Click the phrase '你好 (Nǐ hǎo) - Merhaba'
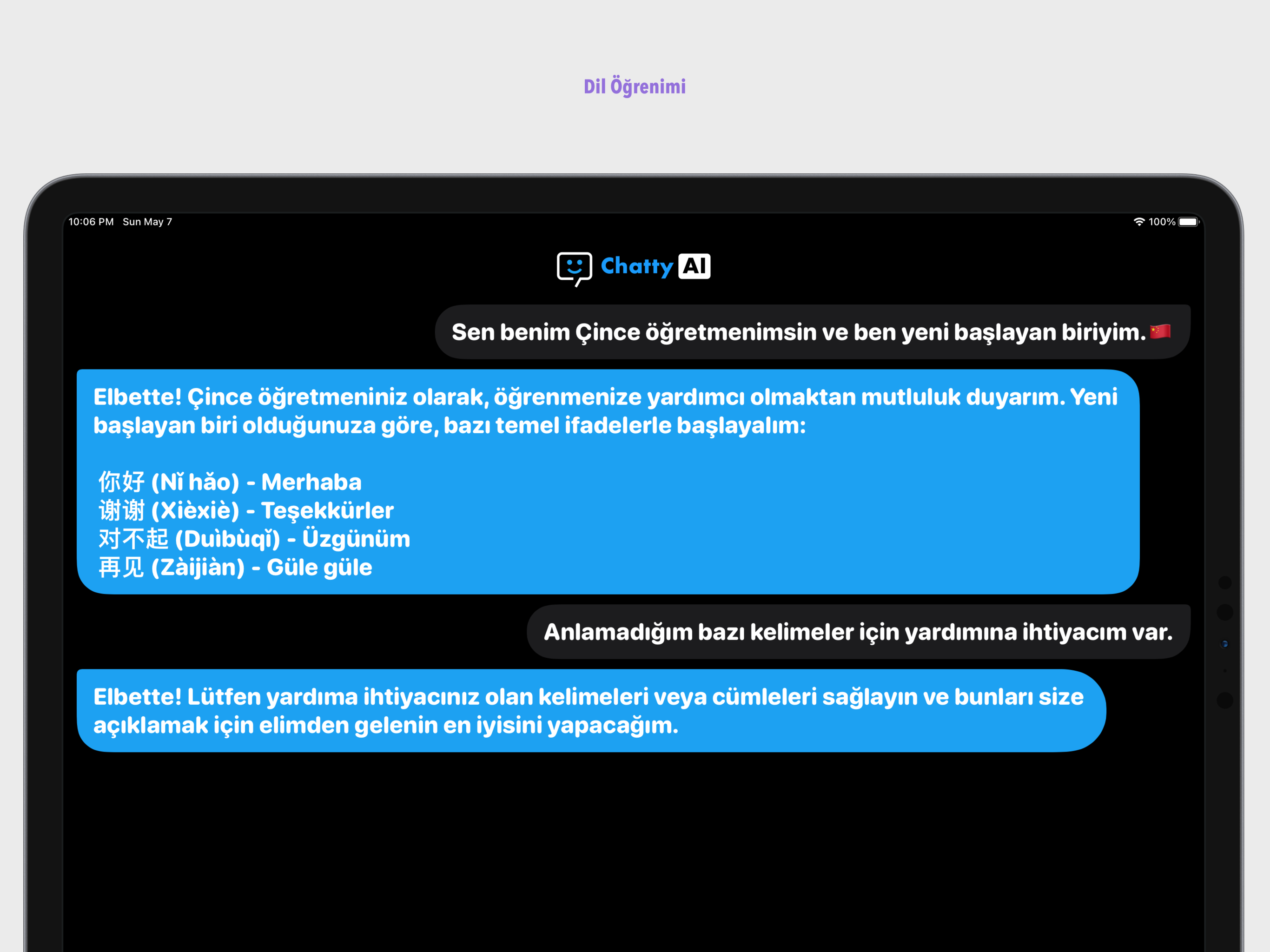The image size is (1270, 952). [x=230, y=482]
